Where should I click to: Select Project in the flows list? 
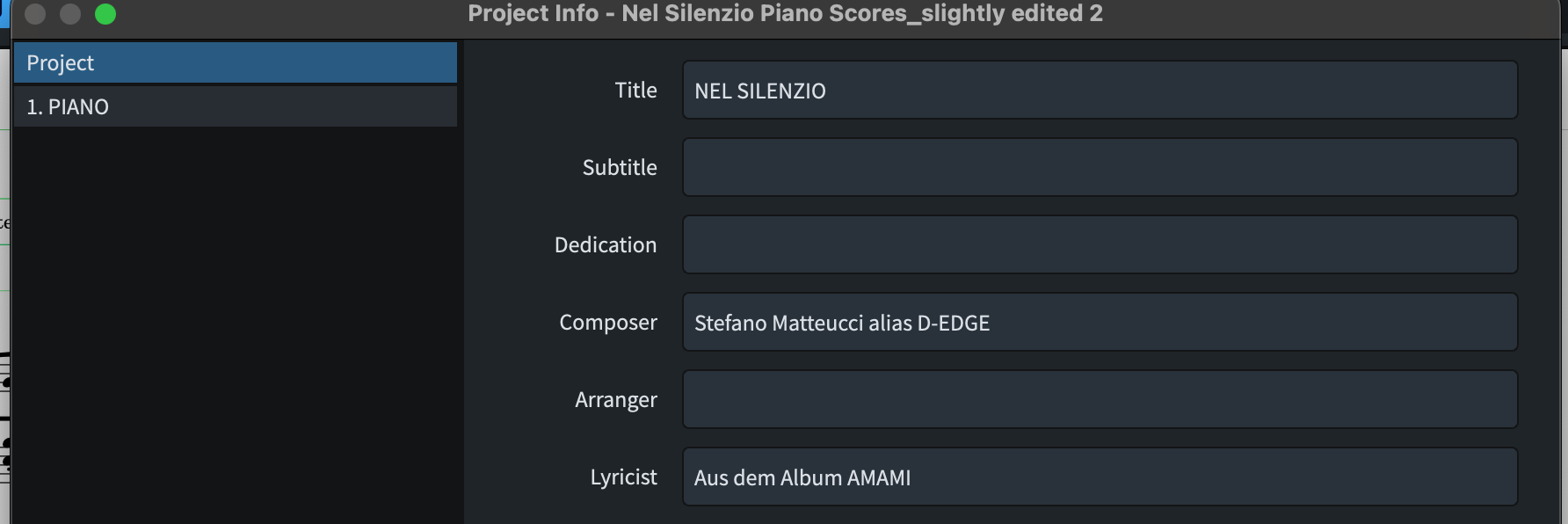[235, 62]
